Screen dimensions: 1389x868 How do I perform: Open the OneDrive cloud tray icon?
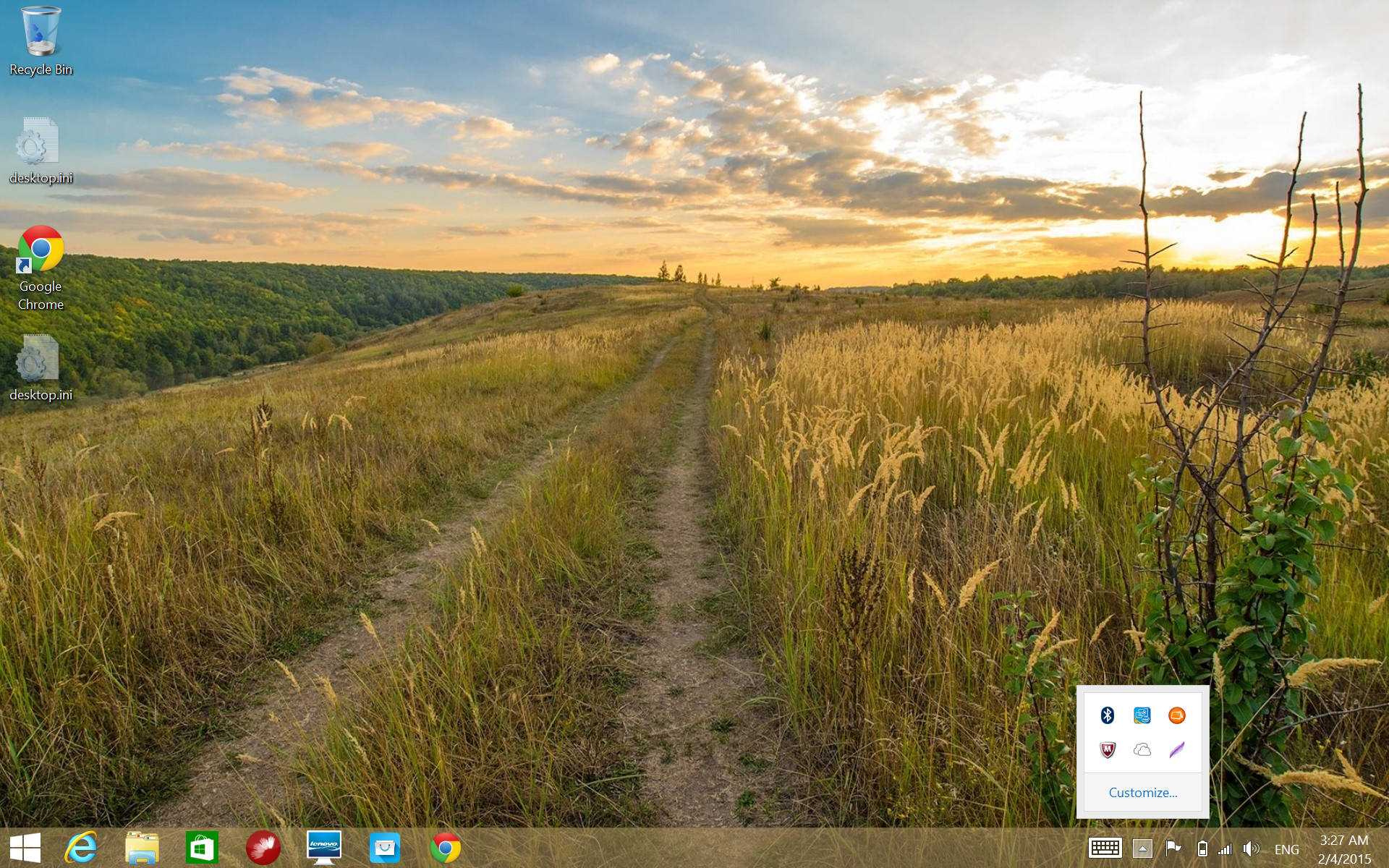[x=1142, y=750]
